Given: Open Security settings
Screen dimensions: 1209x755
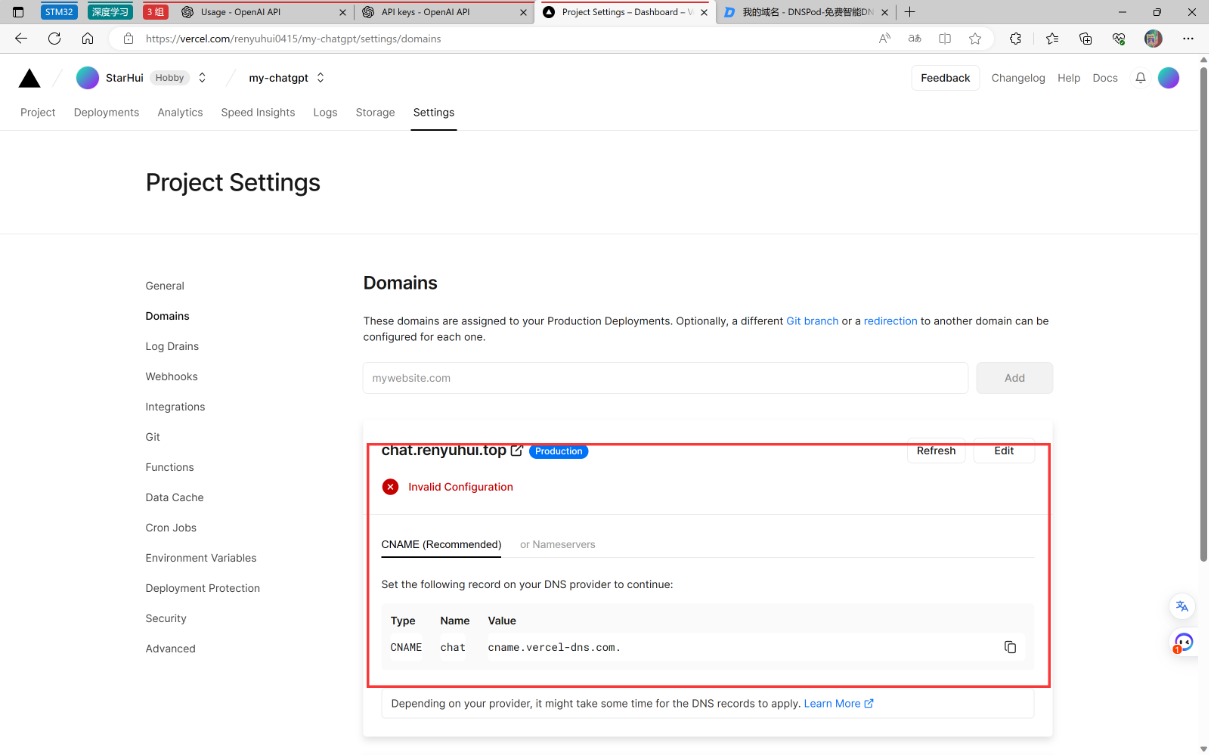Looking at the screenshot, I should pos(166,619).
